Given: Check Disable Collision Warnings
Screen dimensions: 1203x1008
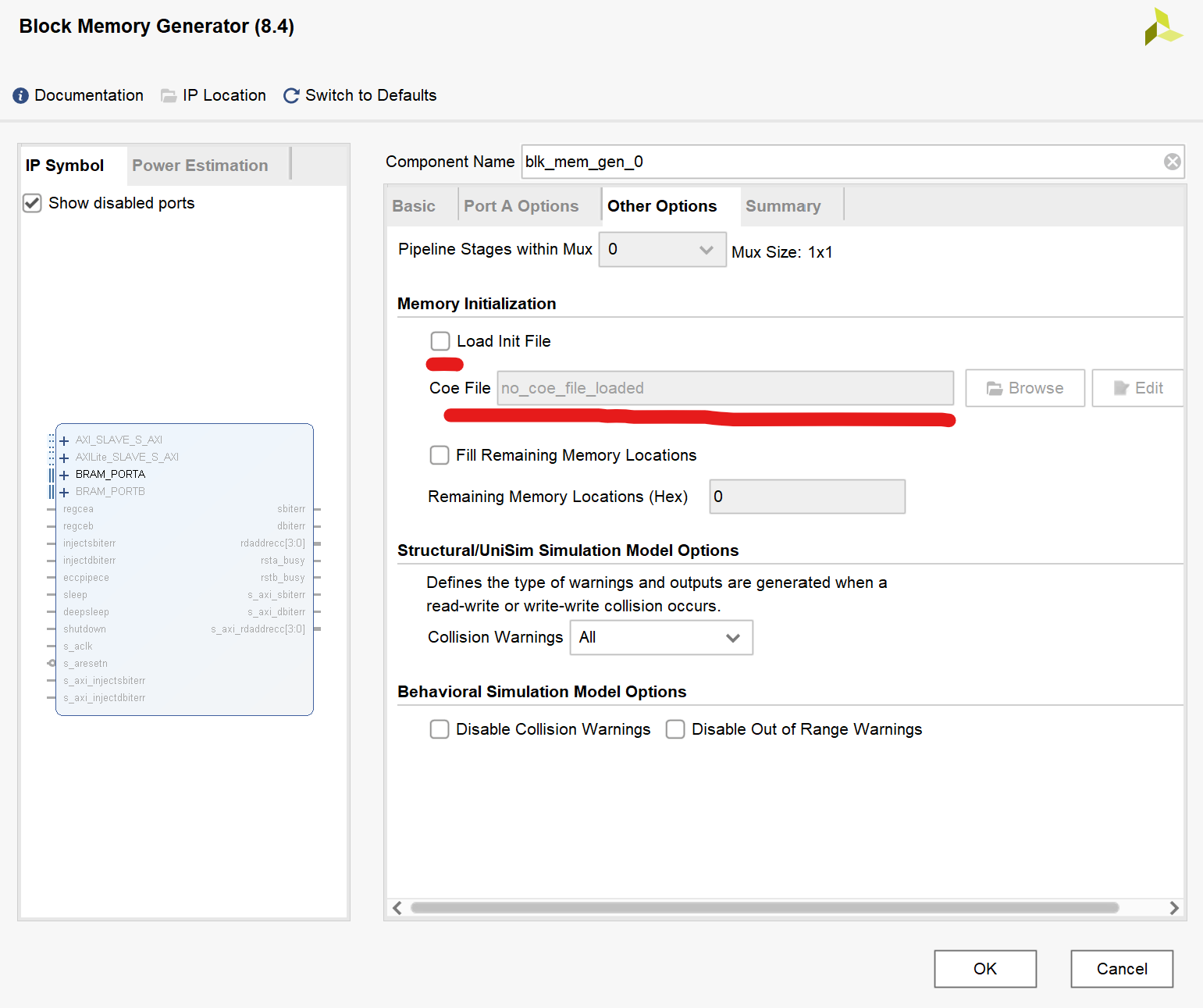Looking at the screenshot, I should (x=440, y=729).
